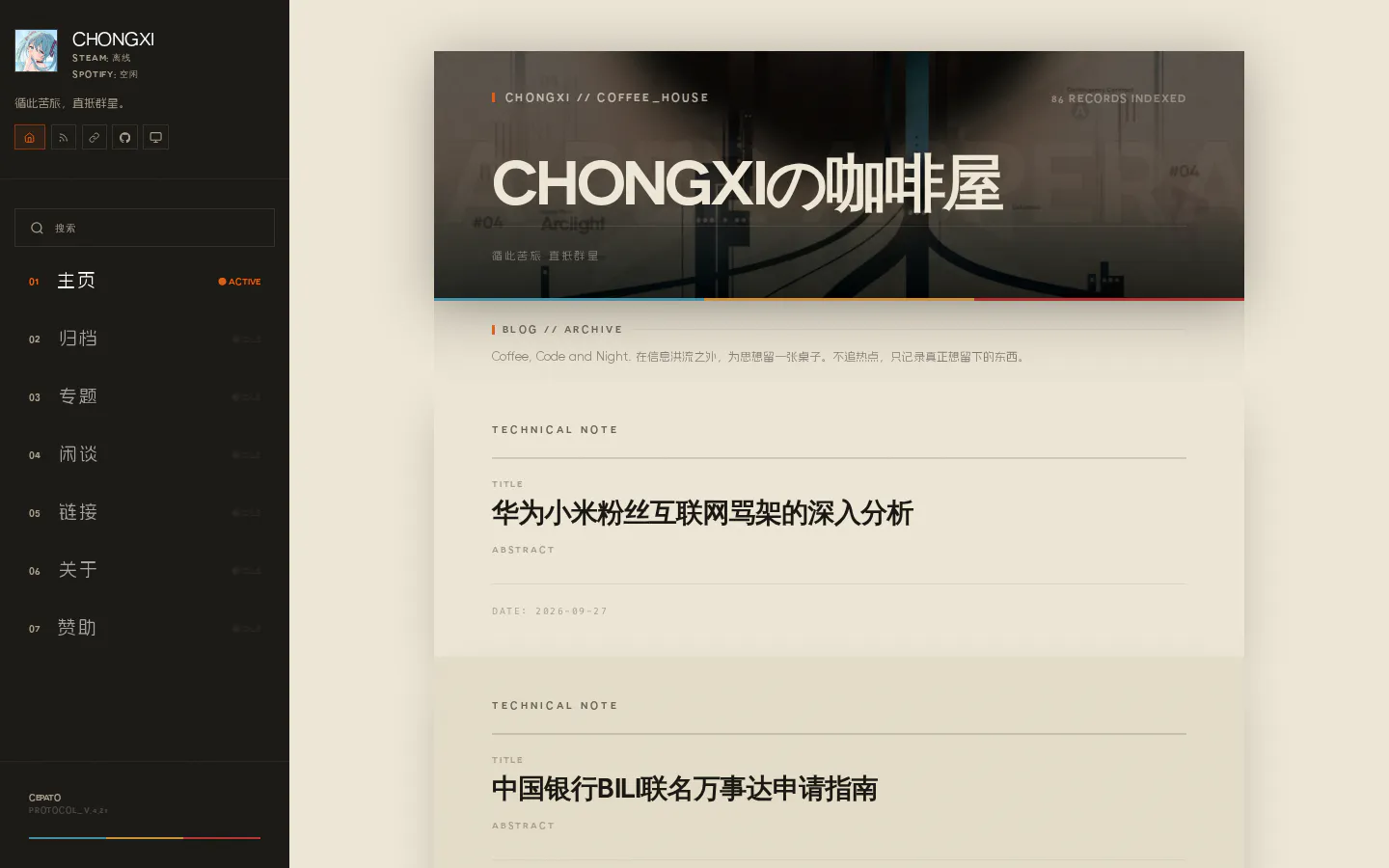Open the GitHub icon link

(x=125, y=137)
